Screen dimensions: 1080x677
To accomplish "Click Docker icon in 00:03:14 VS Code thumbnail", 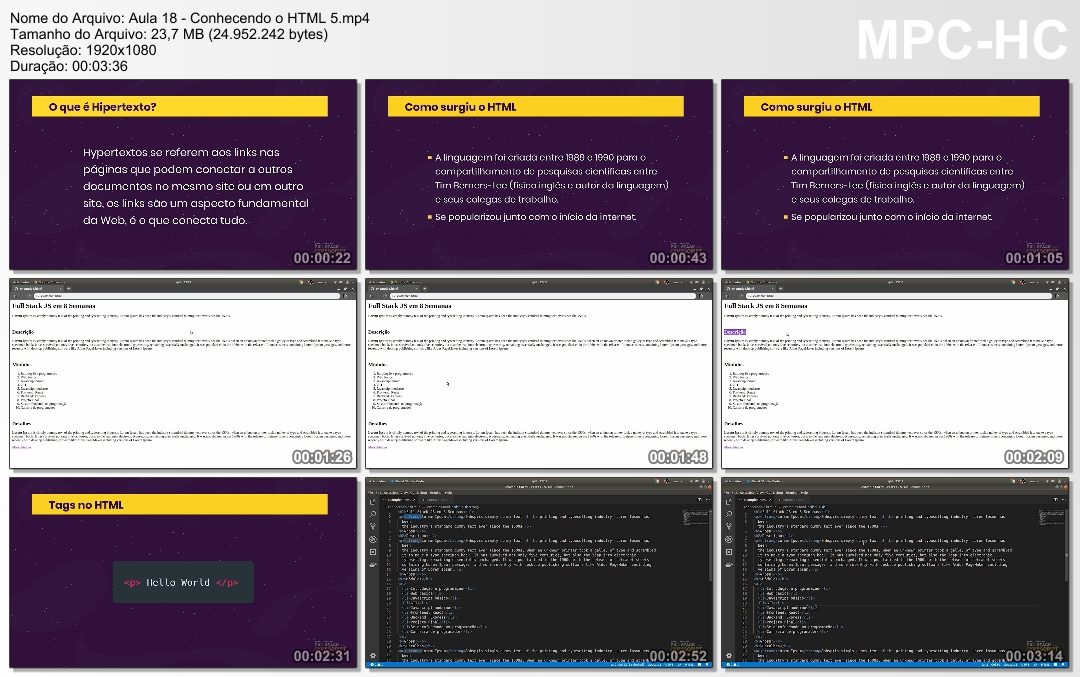I will point(729,564).
